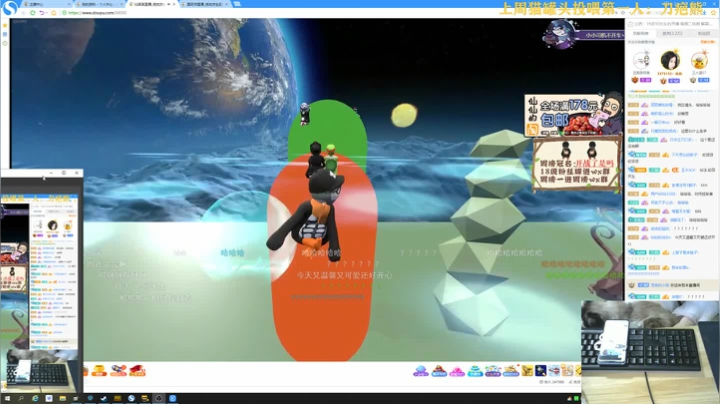Click the dark blue square gift icon

click(x=541, y=370)
